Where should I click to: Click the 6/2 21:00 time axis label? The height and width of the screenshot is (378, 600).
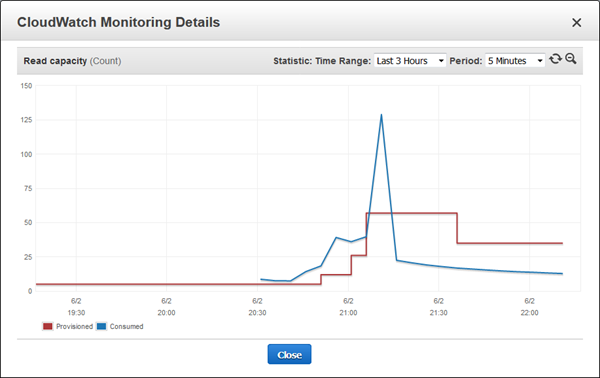(x=348, y=307)
